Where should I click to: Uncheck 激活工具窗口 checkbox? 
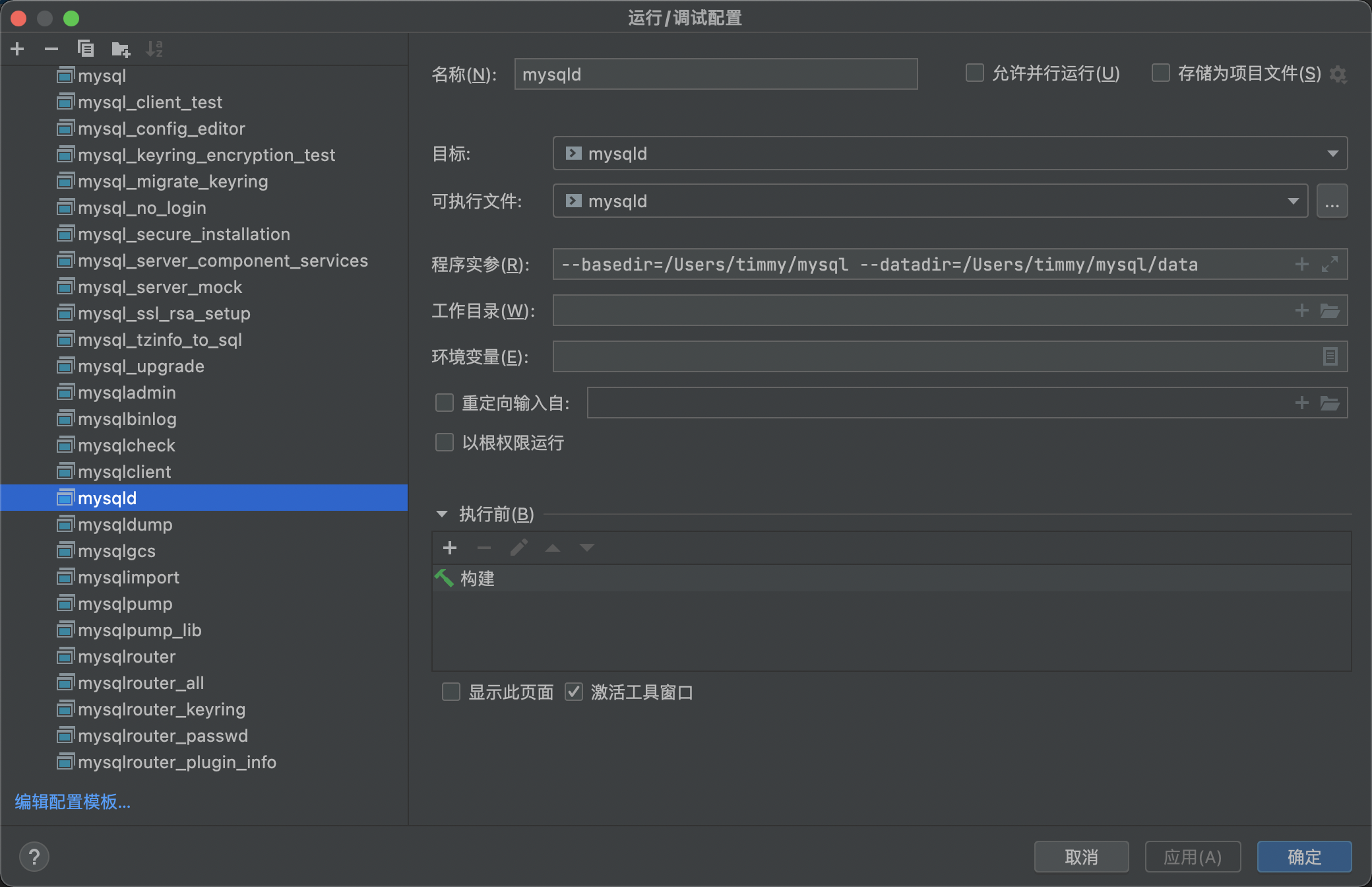[x=574, y=692]
